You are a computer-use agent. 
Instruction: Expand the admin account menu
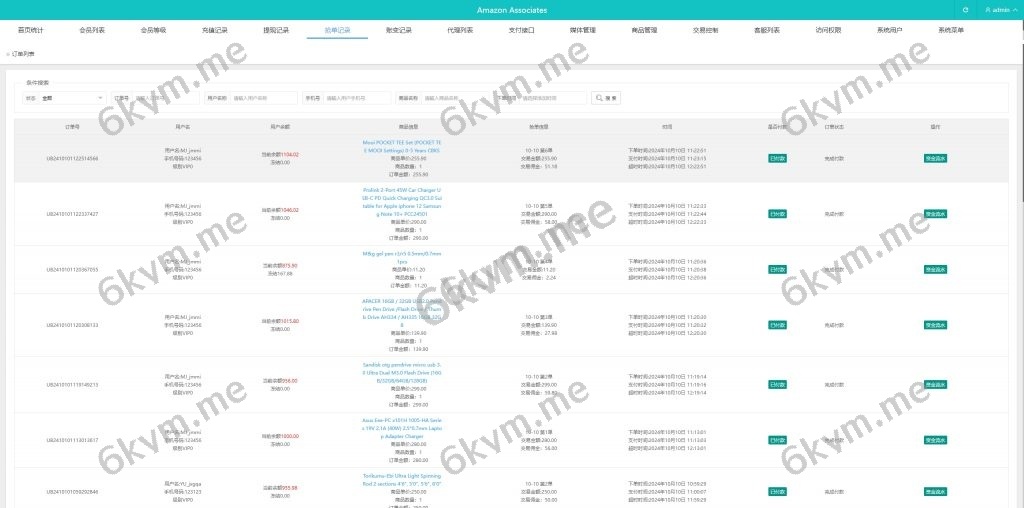coord(1001,10)
